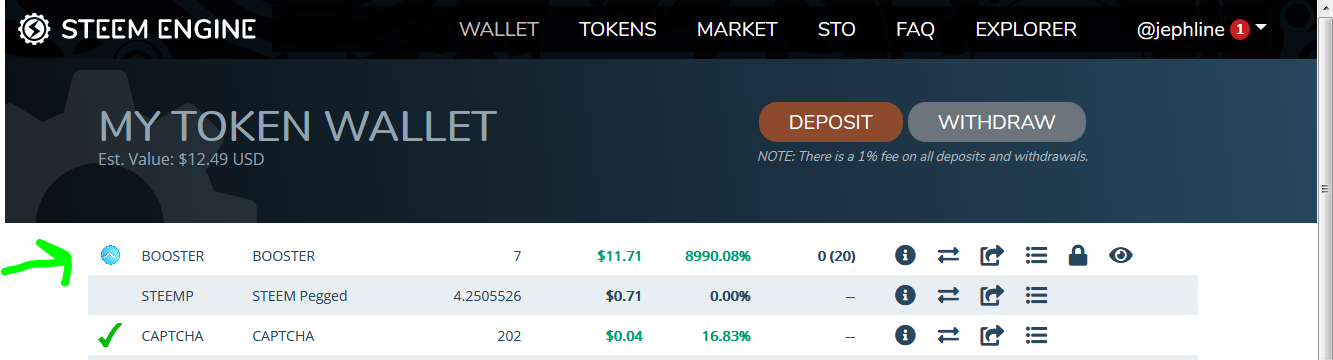The image size is (1333, 360).
Task: Go to the MARKET page
Action: 737,30
